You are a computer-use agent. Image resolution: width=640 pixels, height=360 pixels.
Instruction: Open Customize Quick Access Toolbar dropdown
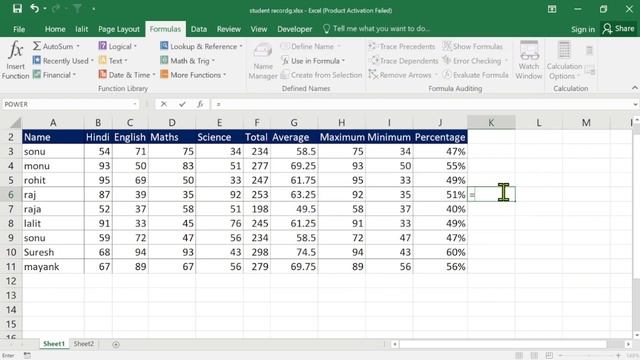click(x=93, y=9)
